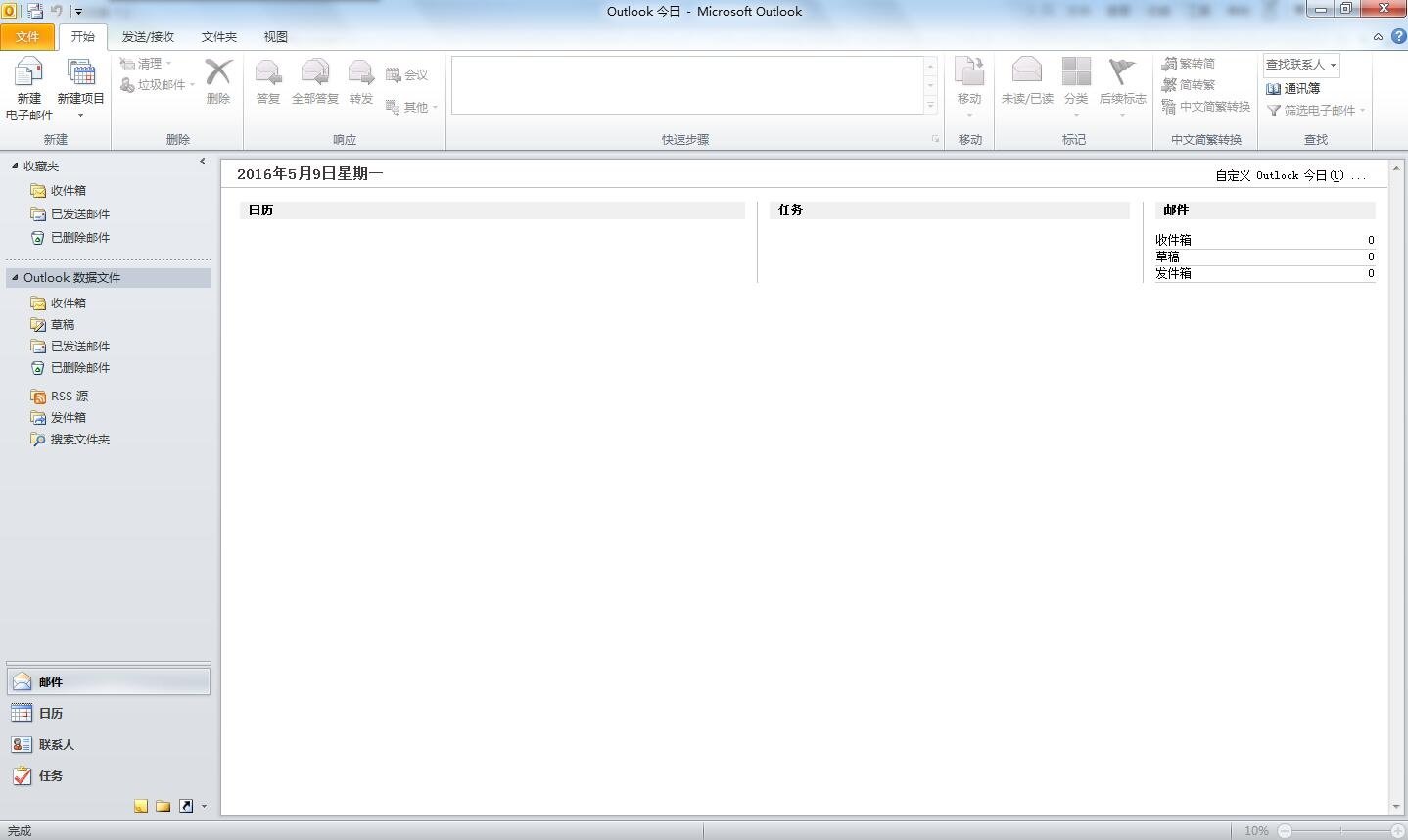Switch to Calendar (日历) in navigation pane

[51, 714]
